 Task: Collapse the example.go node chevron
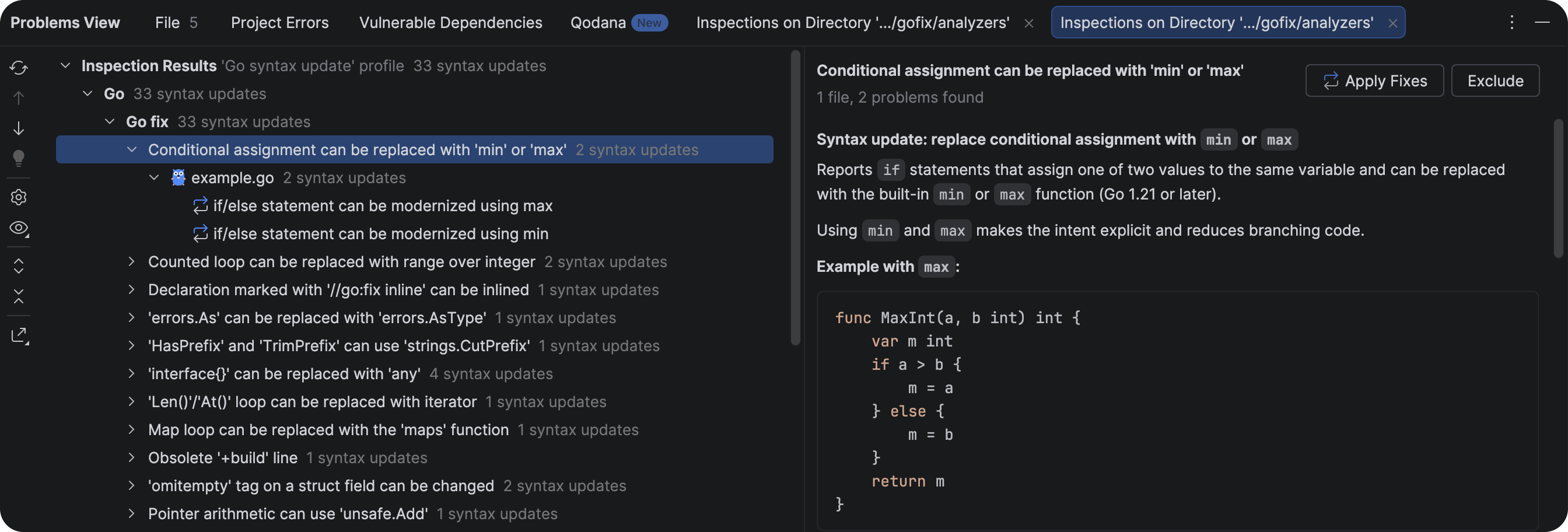pos(154,178)
